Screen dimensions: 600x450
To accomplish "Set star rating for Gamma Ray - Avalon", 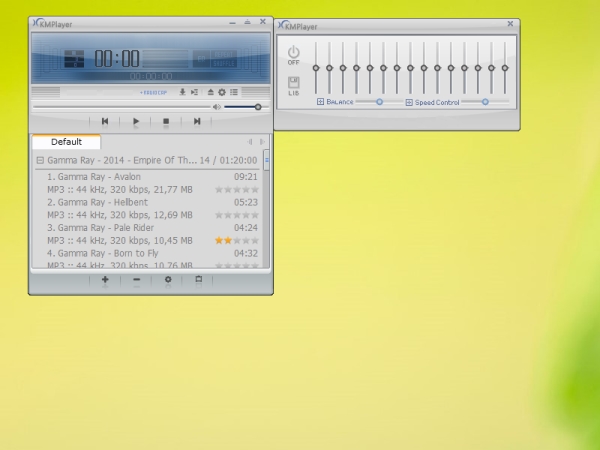I will coord(237,189).
